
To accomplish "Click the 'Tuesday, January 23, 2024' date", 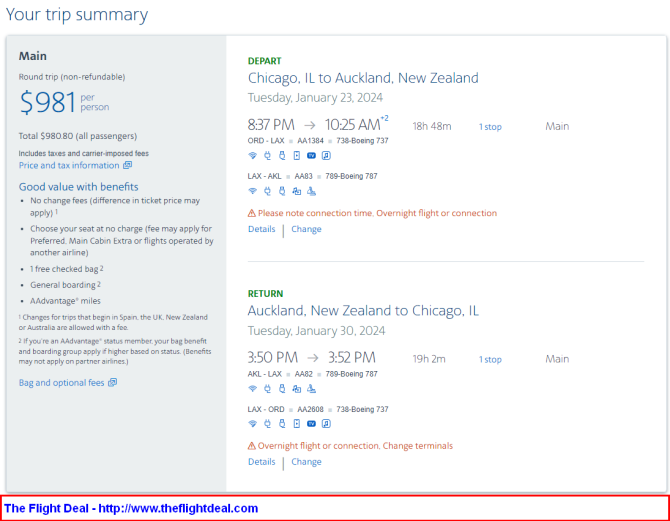I will click(x=315, y=98).
